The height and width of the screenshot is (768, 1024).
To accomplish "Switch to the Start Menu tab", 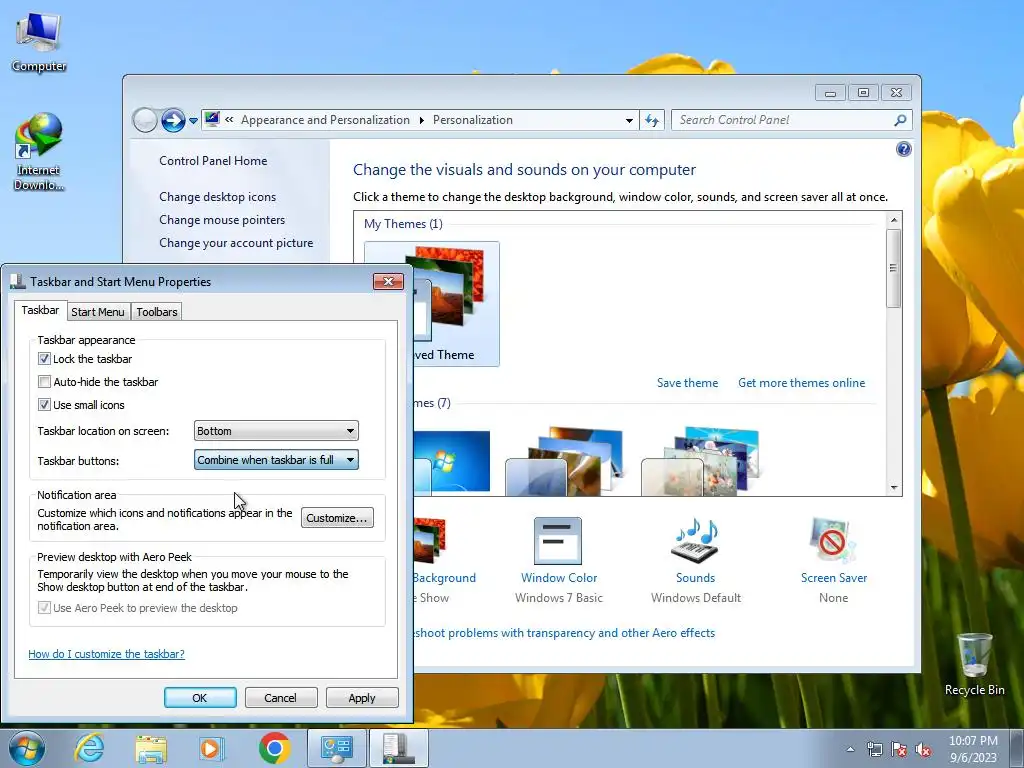I will tap(98, 312).
